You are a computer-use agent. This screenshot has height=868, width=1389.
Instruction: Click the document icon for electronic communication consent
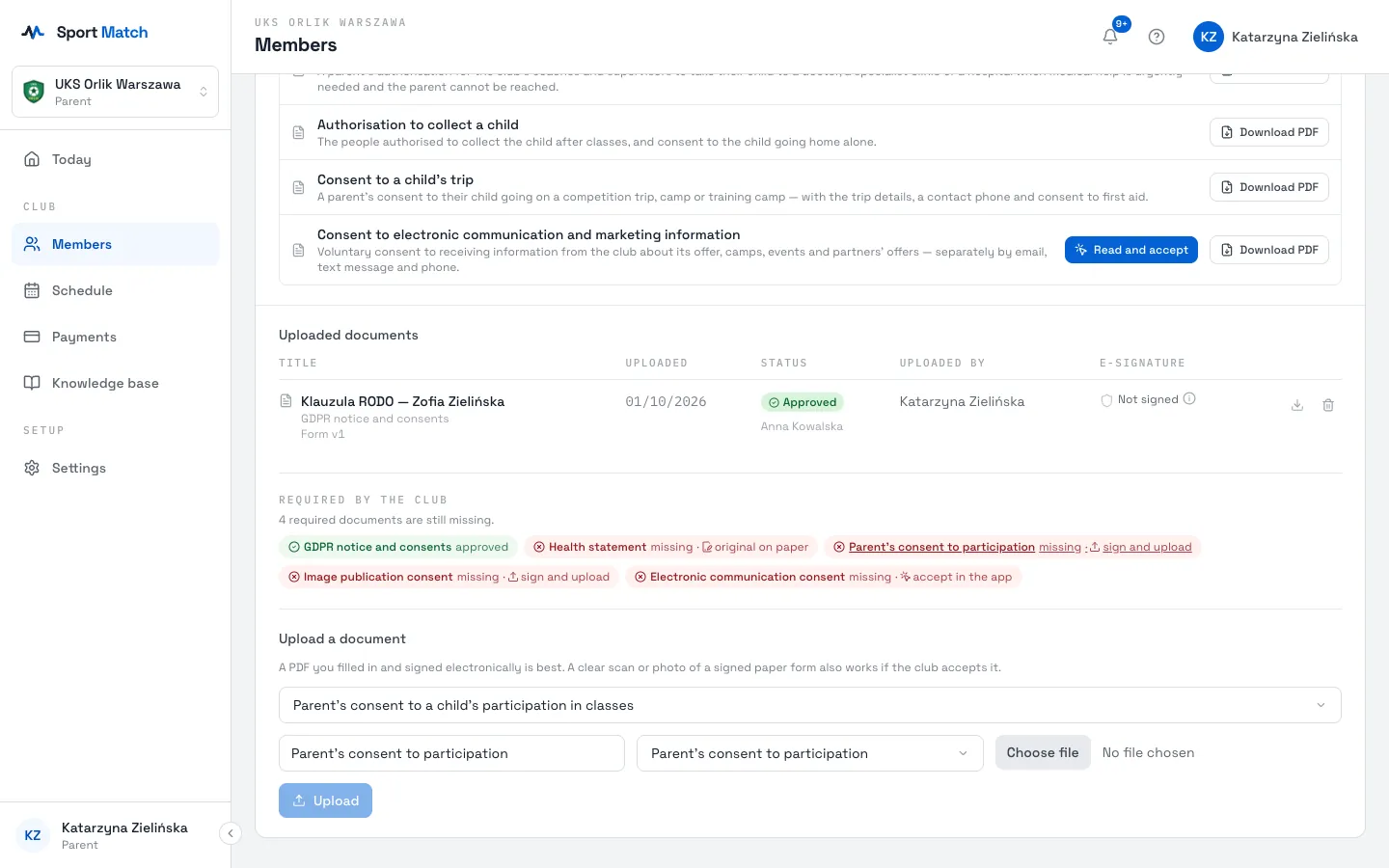click(299, 250)
